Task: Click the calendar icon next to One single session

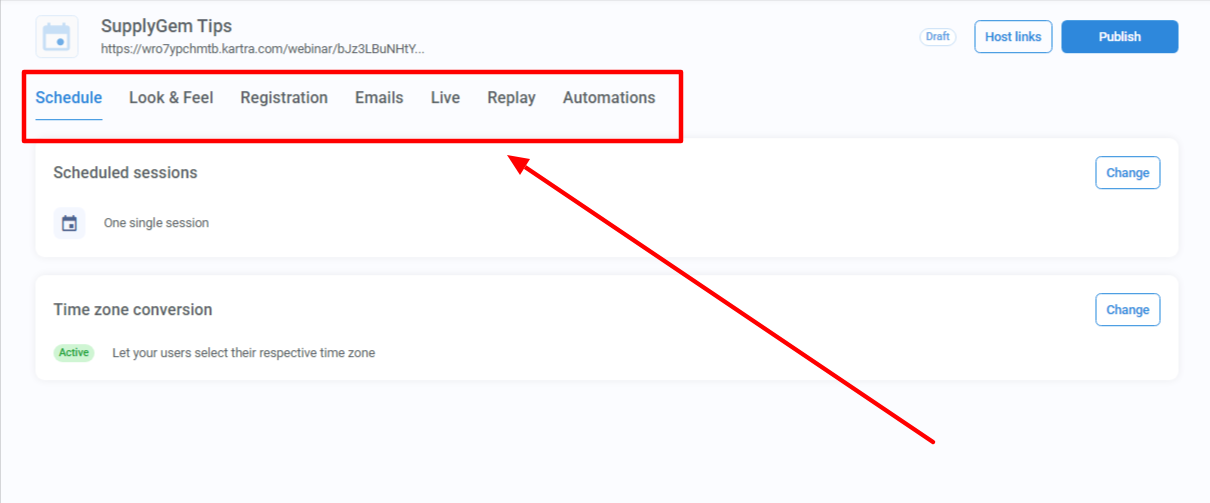Action: [x=69, y=223]
